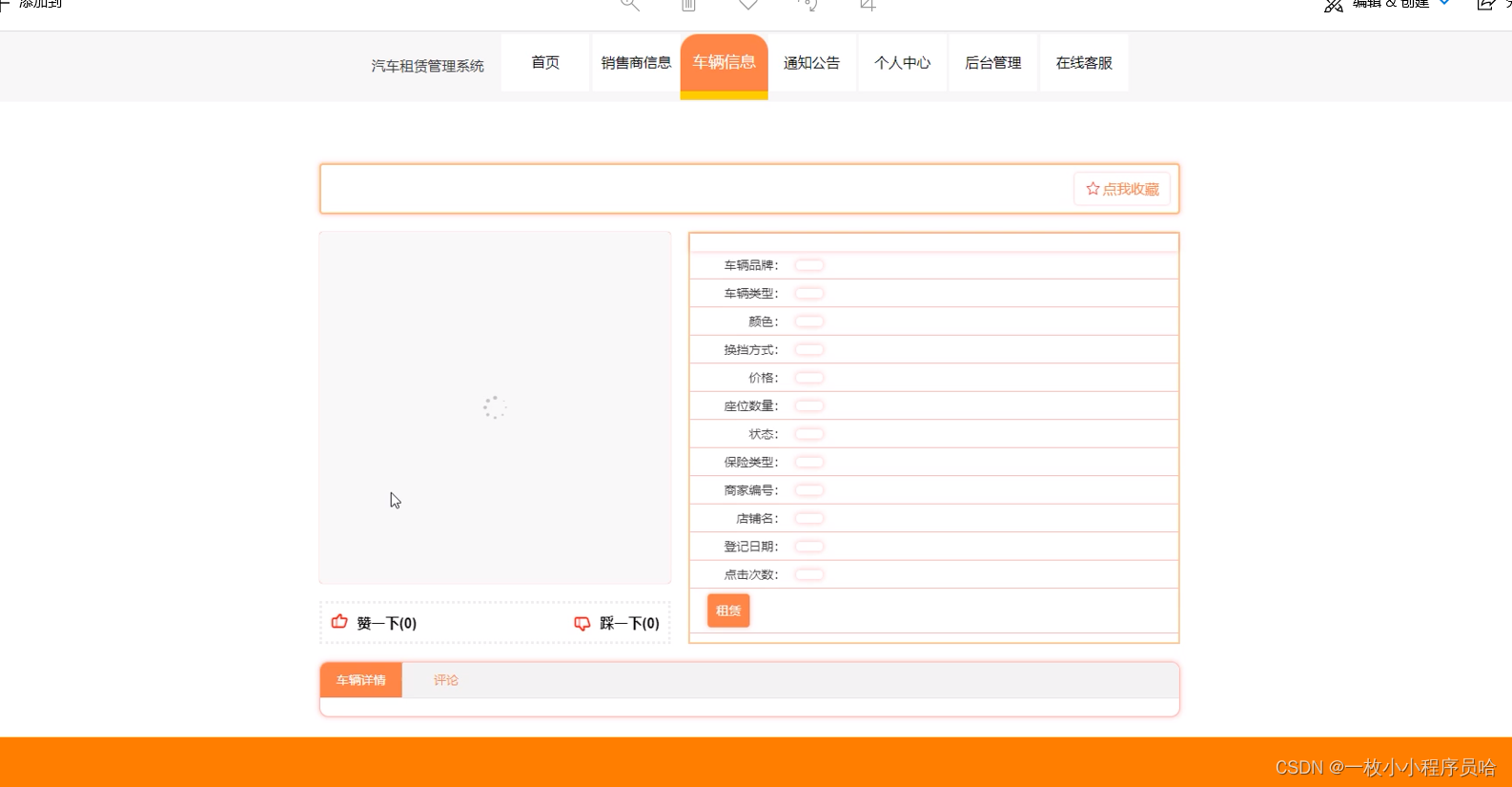
Task: Click the star icon in 点我收藏
Action: (1093, 189)
